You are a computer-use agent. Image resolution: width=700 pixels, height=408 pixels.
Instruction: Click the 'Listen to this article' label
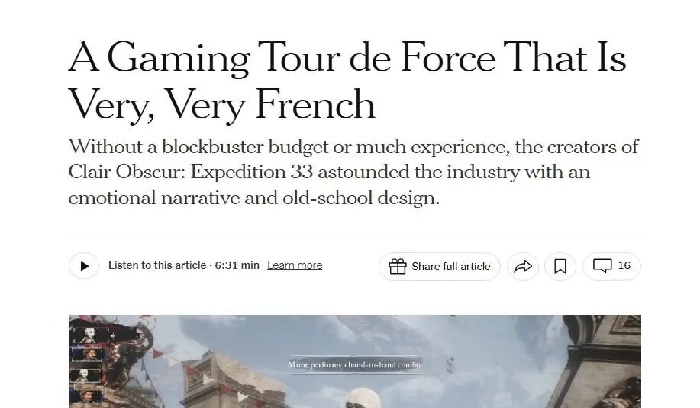(x=157, y=266)
